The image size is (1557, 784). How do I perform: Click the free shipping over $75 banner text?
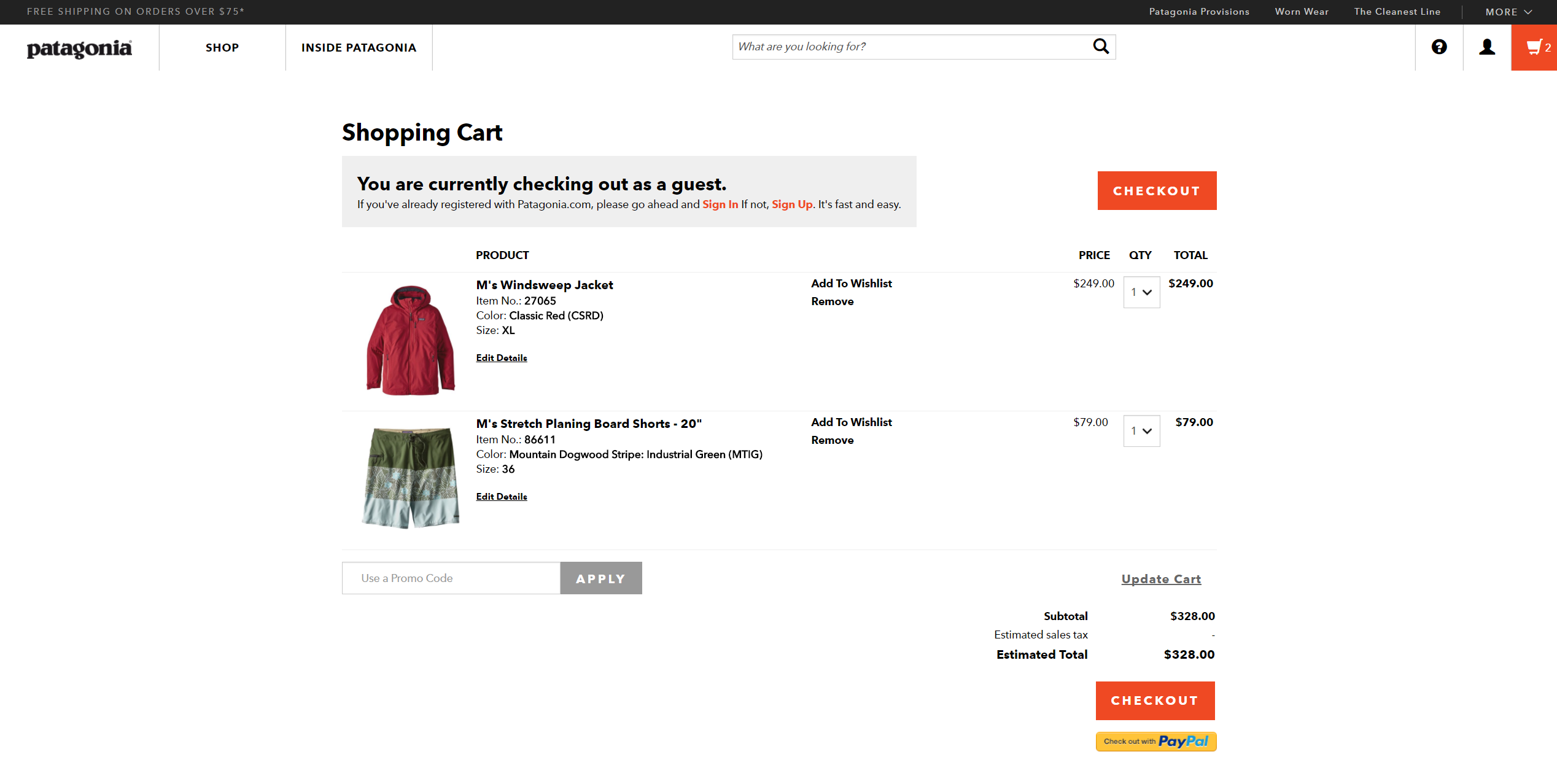136,12
